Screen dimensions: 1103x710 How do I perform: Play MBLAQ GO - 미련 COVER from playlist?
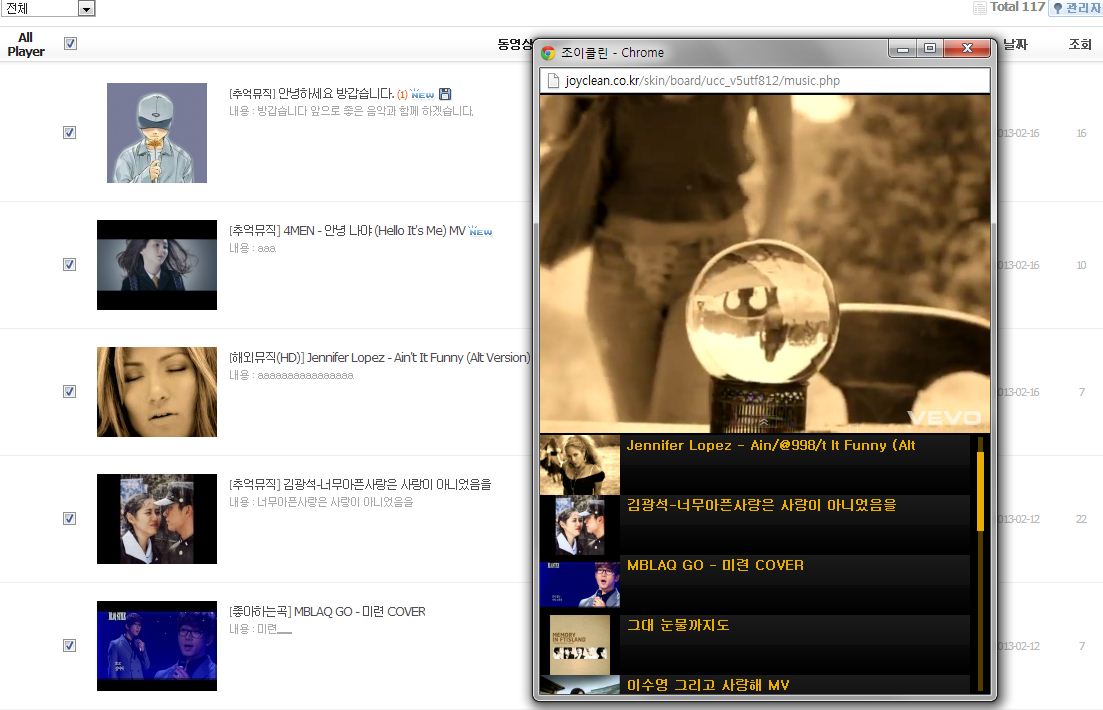[x=715, y=565]
